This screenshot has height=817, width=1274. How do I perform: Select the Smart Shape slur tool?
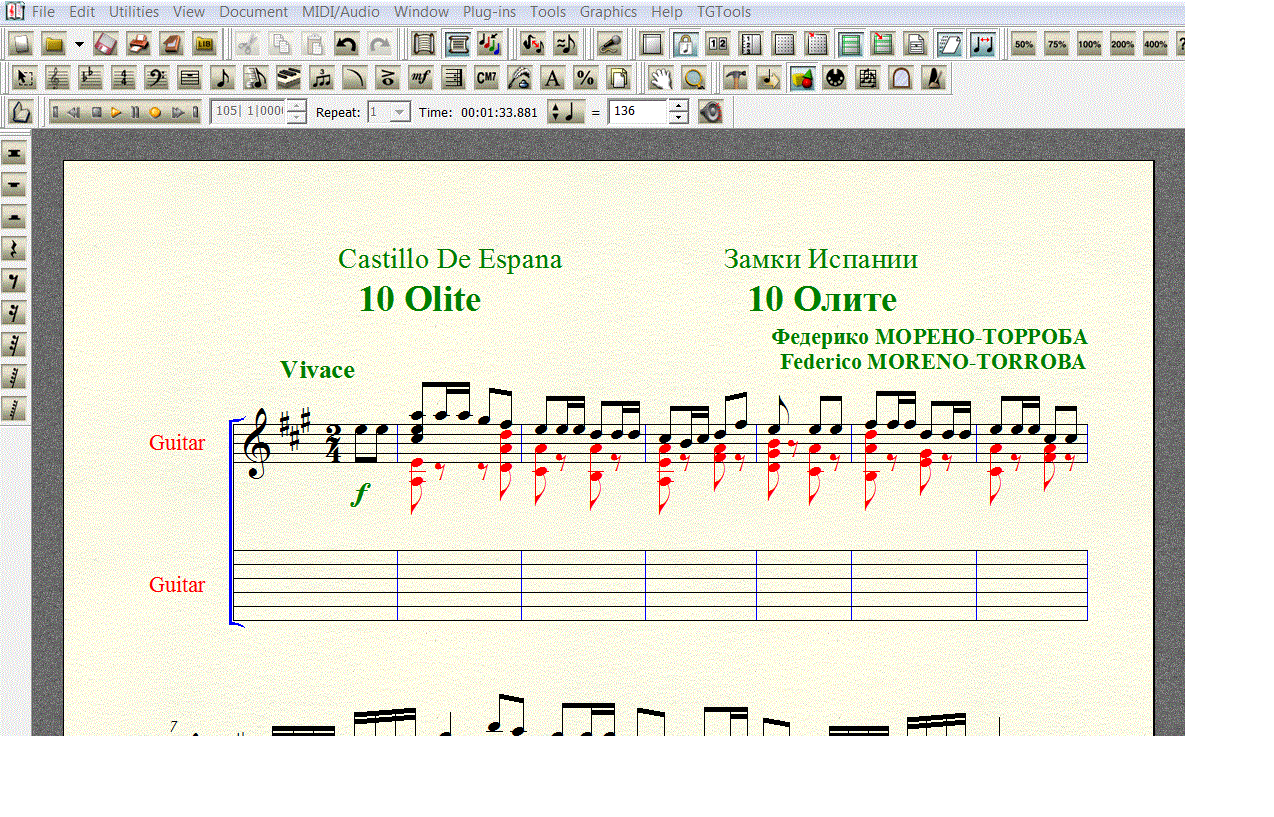pos(355,78)
